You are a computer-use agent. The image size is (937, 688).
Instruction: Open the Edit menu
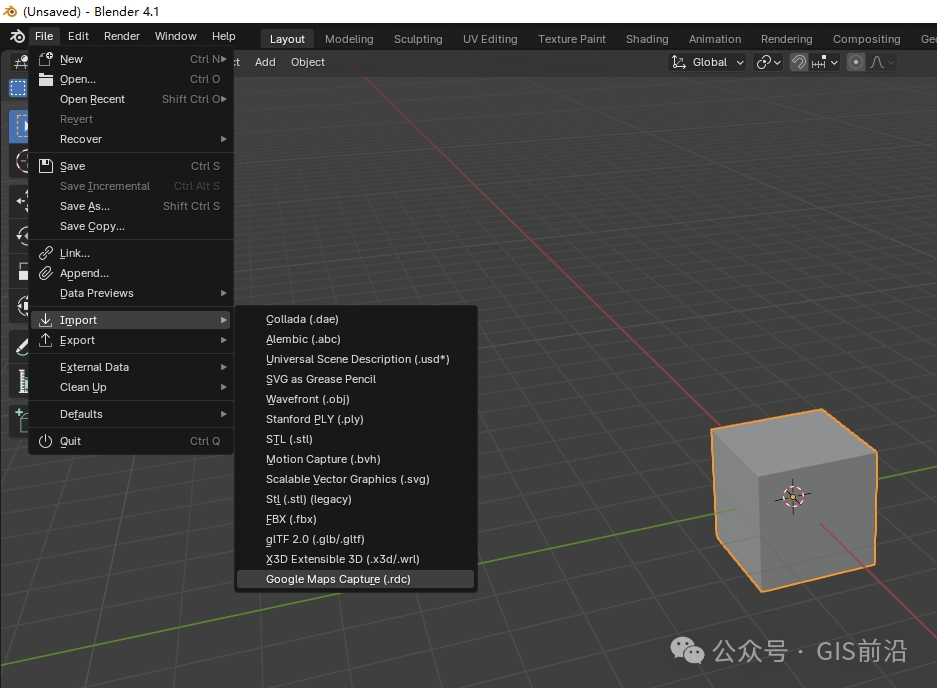tap(78, 36)
